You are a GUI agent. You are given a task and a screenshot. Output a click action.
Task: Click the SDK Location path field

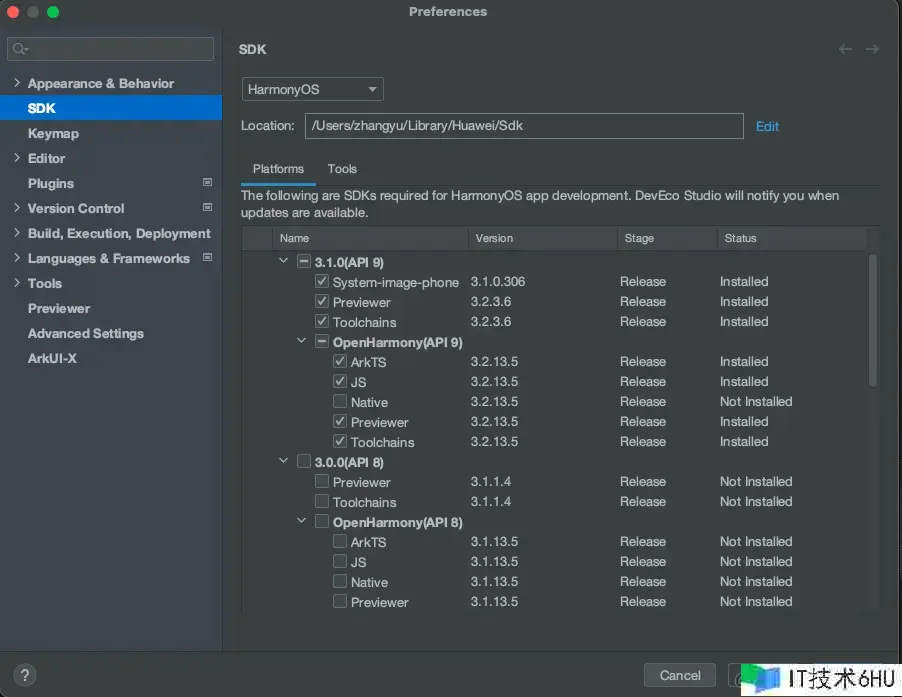(x=524, y=126)
